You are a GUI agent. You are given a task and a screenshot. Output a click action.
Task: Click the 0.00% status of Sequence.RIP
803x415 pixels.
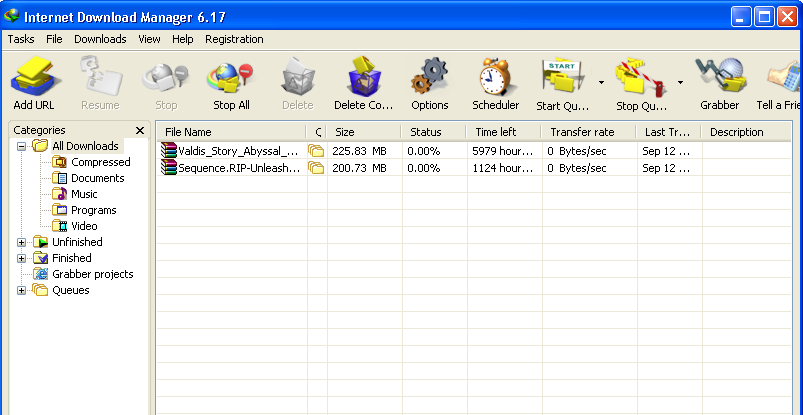click(424, 167)
